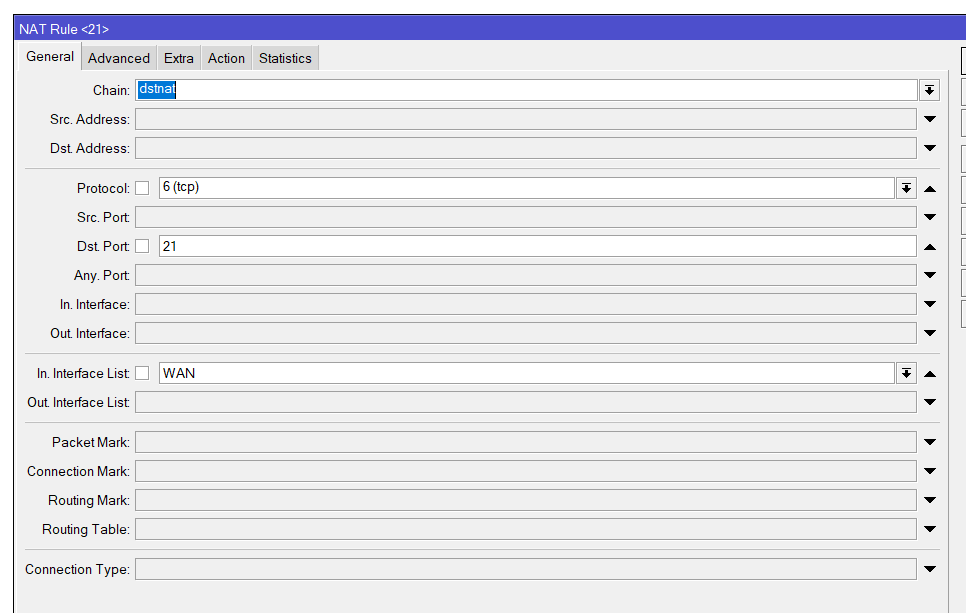Click the disabled Out. Interface List input box
Viewport: 966px width, 613px height.
coord(526,402)
